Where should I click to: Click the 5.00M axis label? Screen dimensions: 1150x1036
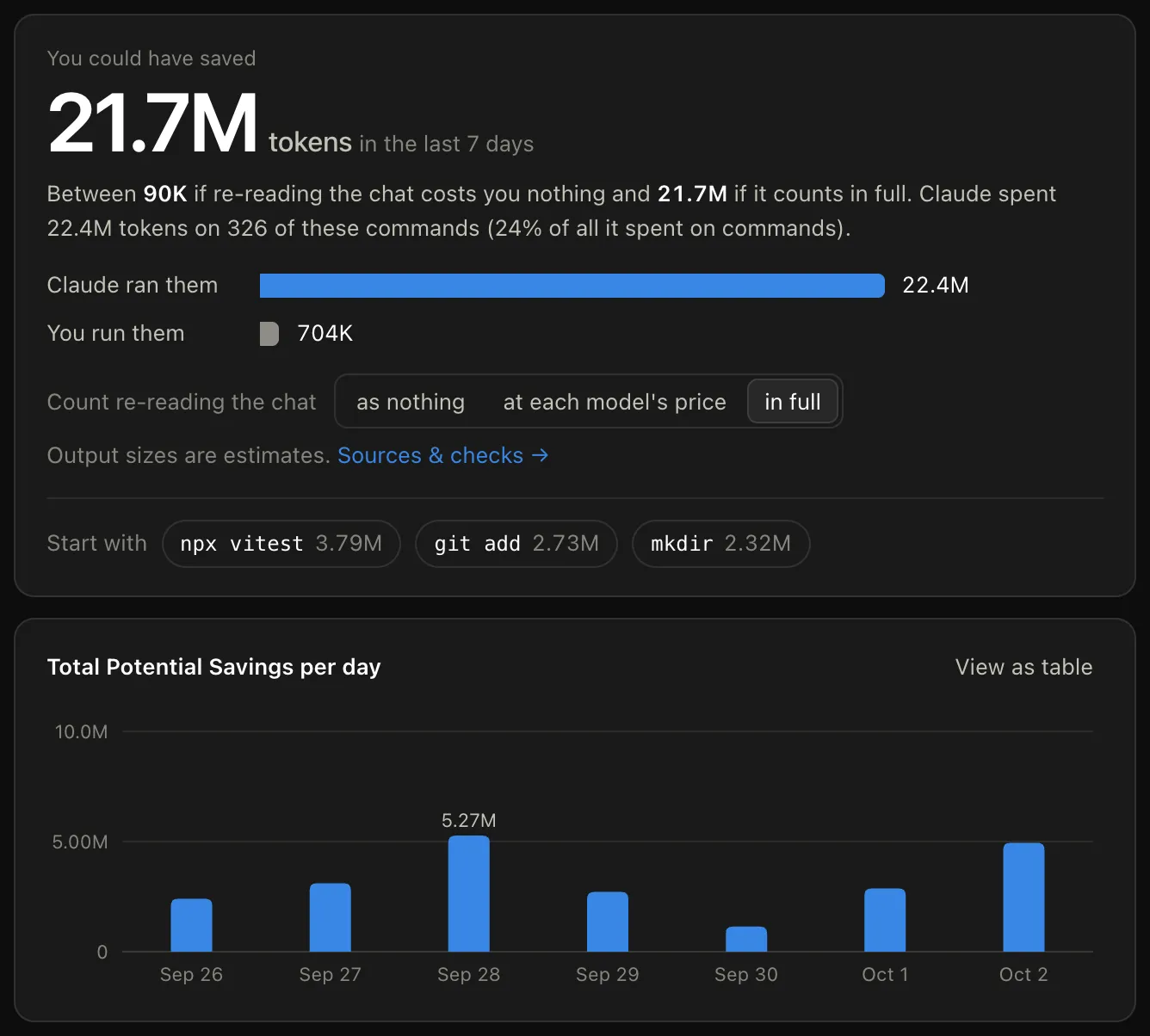(x=81, y=842)
